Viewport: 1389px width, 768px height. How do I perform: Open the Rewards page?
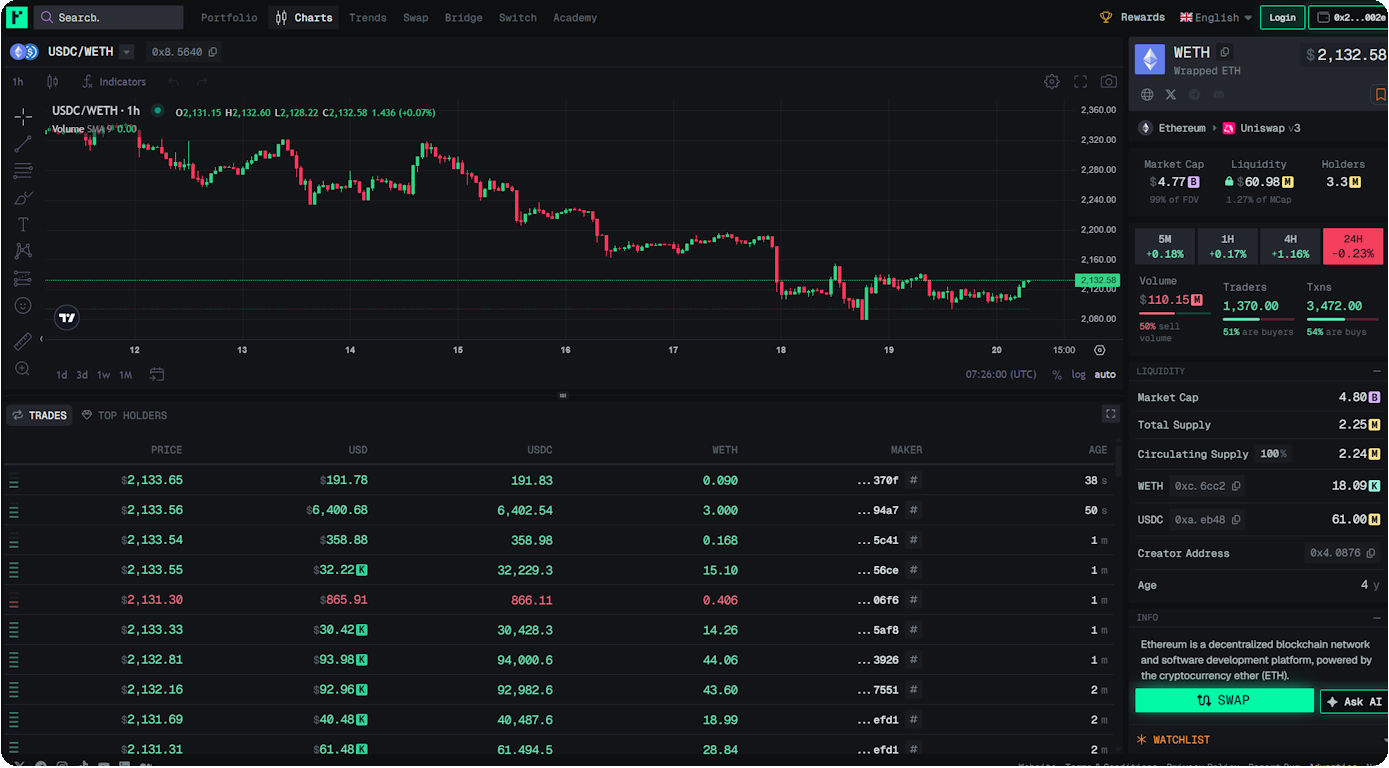[x=1133, y=17]
